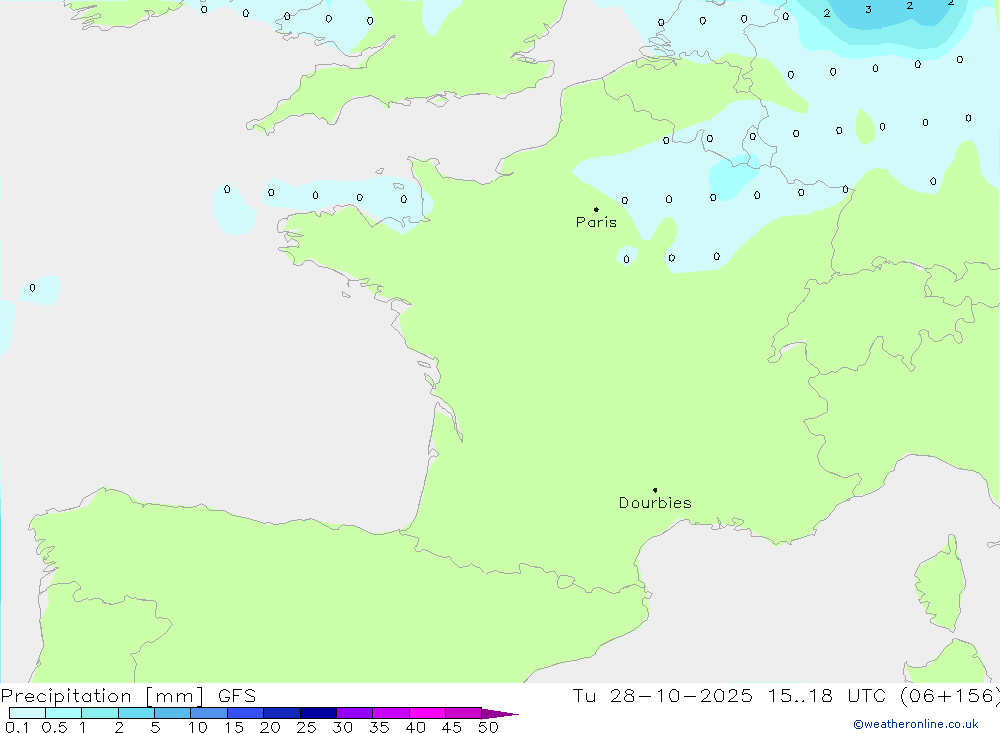Click the precipitation value "3" on the map
Viewport: 1000px width, 733px height.
(x=868, y=10)
